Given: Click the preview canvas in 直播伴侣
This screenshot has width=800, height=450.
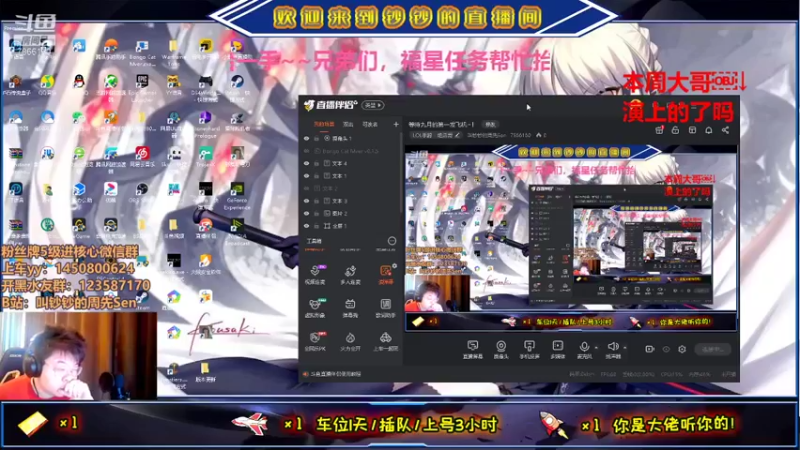Looking at the screenshot, I should point(571,238).
